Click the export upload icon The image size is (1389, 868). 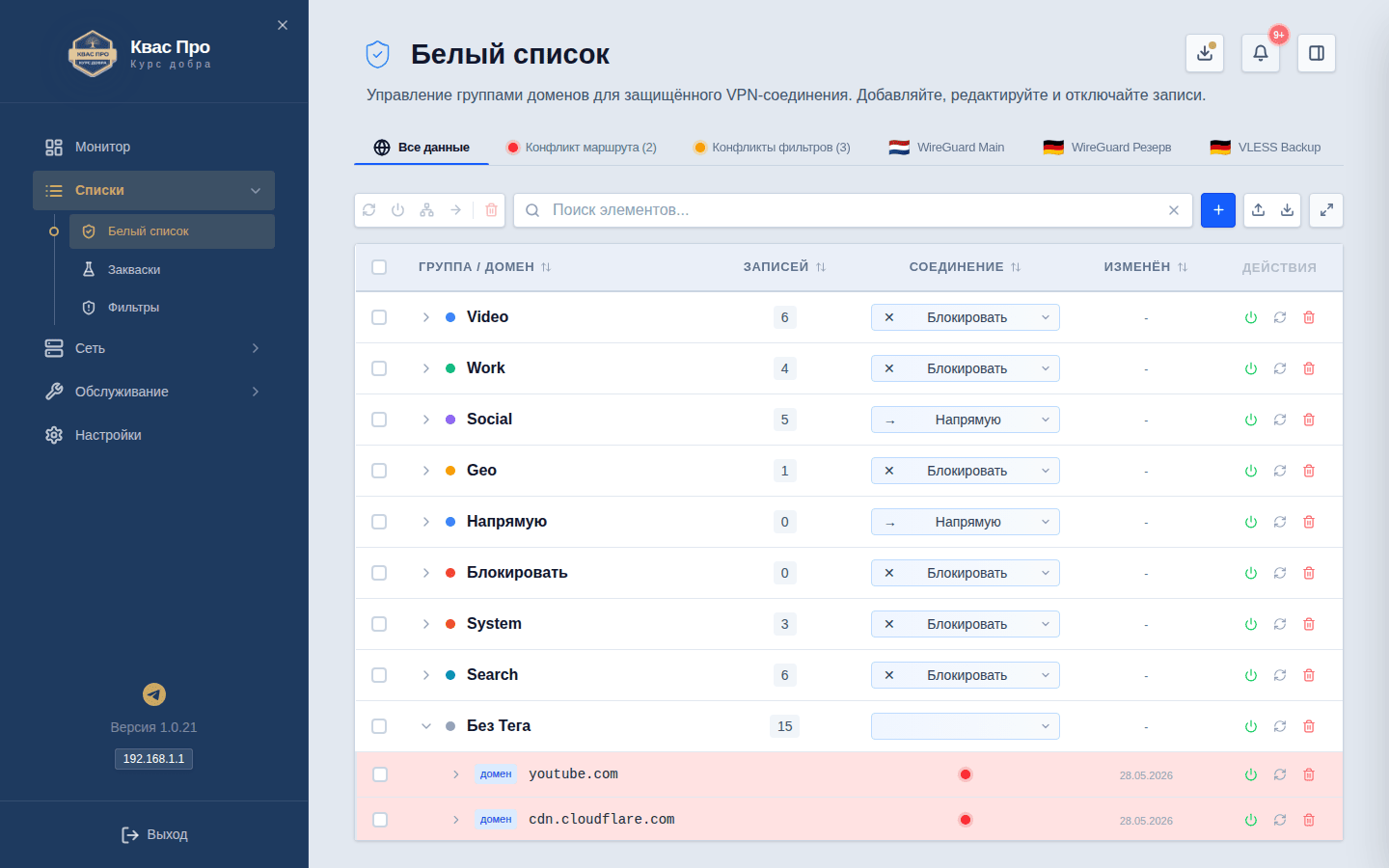[1258, 210]
